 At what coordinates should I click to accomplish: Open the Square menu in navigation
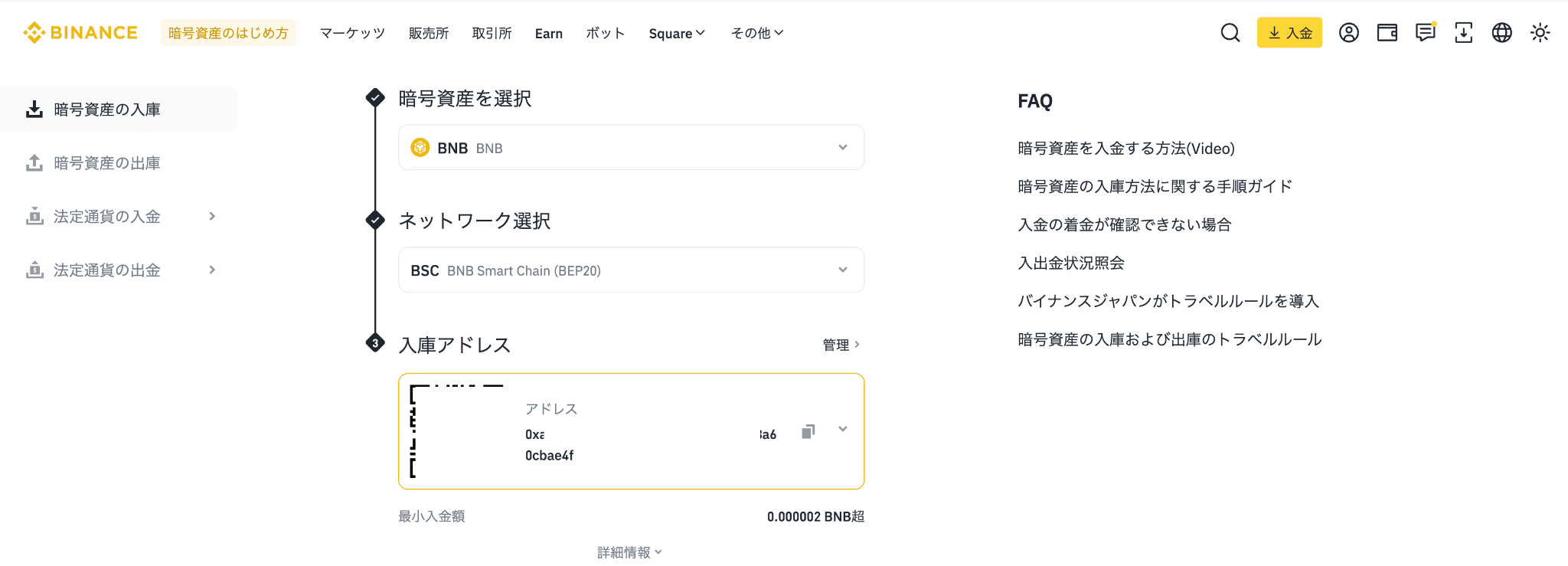[x=677, y=34]
